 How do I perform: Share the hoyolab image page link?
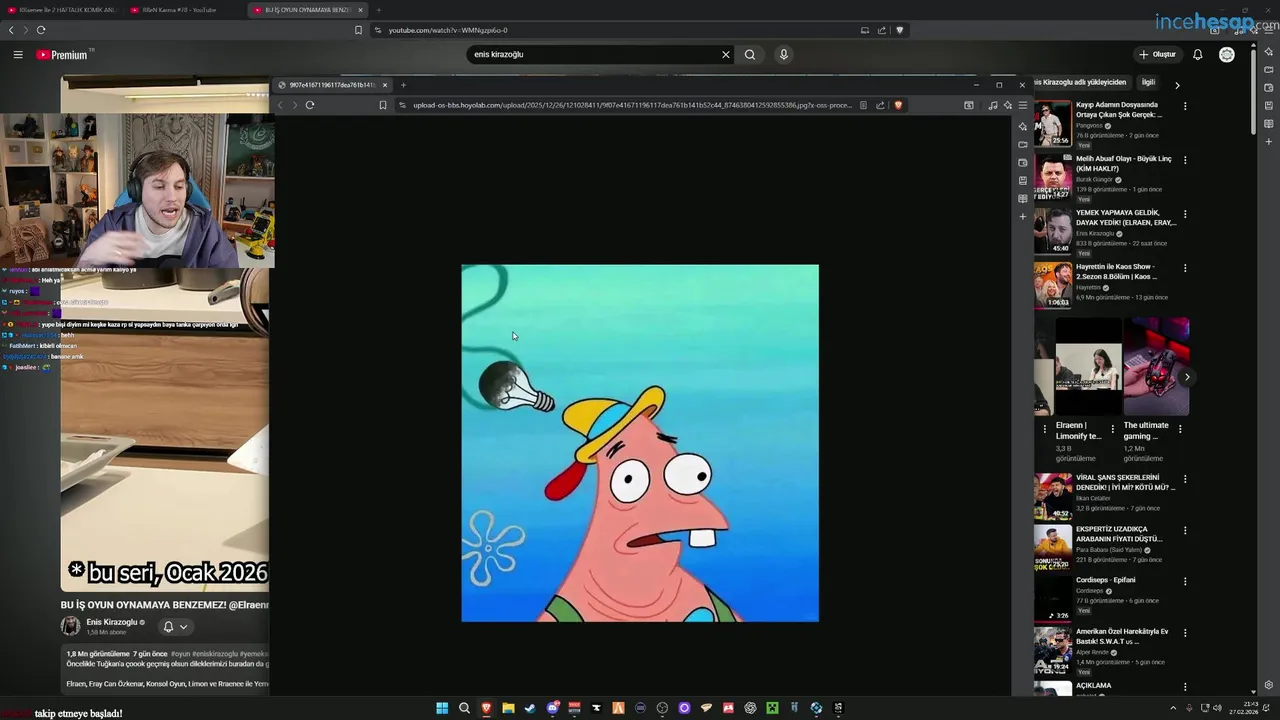click(880, 105)
